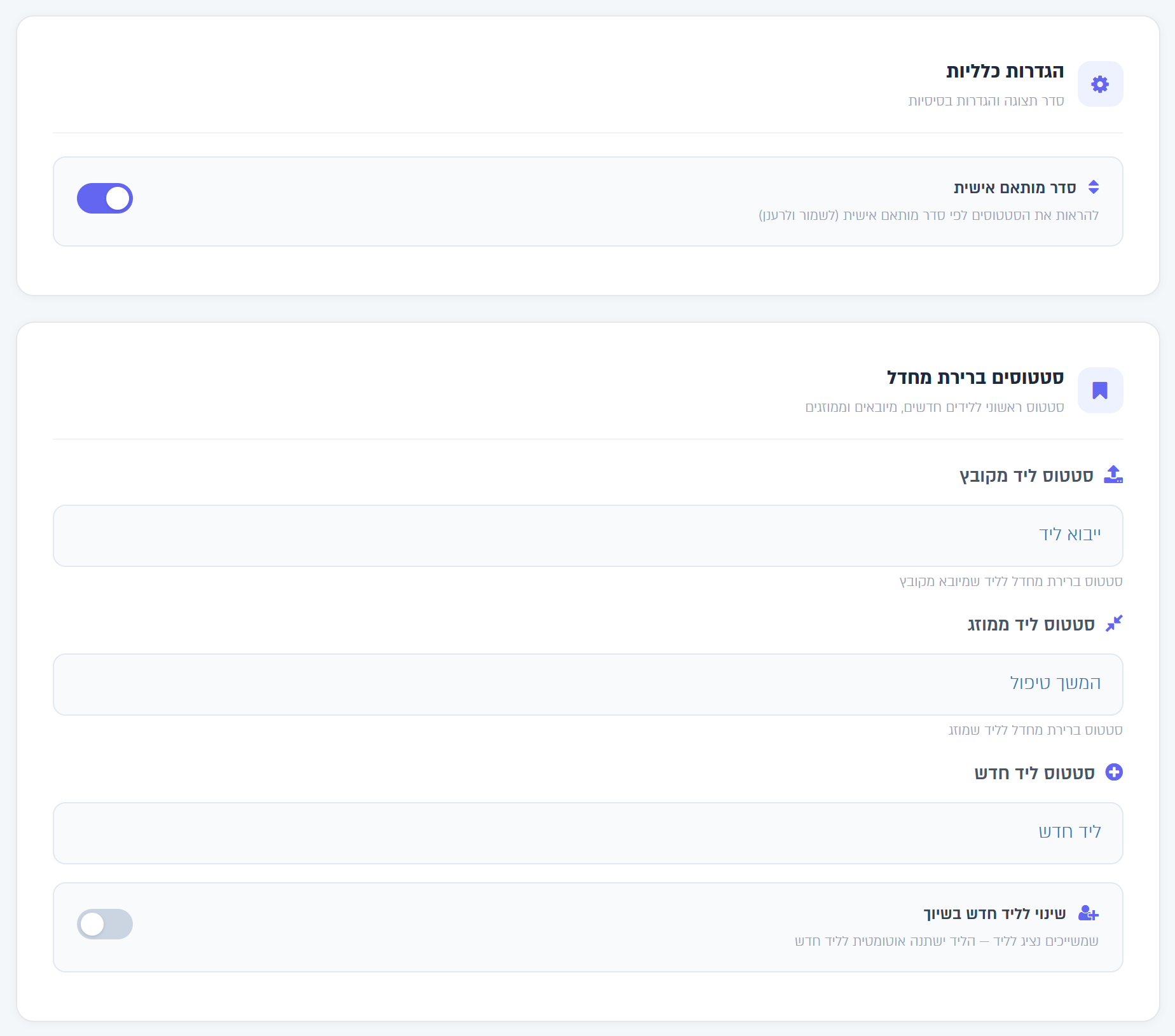The image size is (1175, 1036).
Task: Click the upload icon beside סטטוס ליד מקובץ
Action: (1113, 474)
